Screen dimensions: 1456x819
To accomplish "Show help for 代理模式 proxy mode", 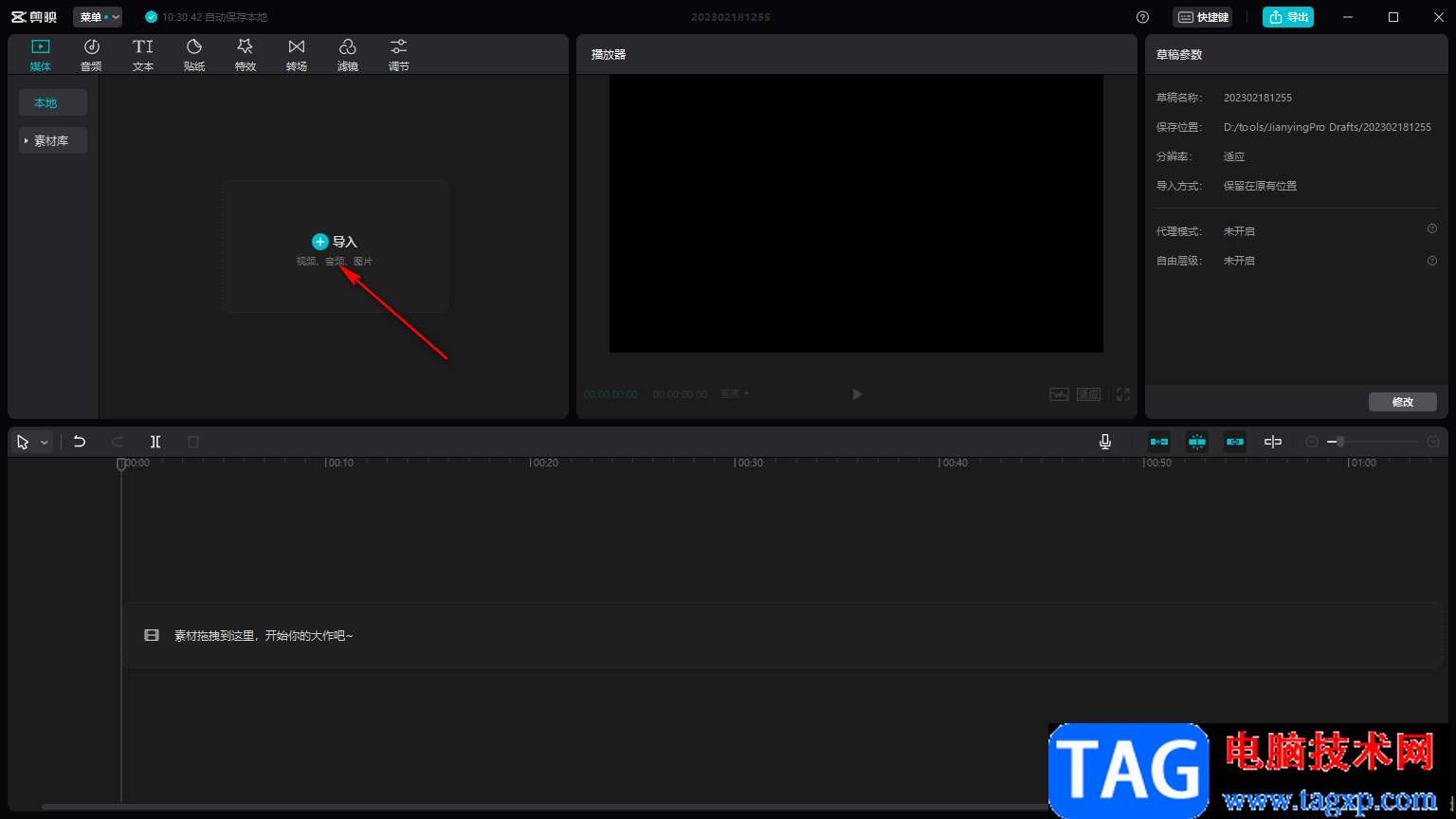I will [1432, 228].
